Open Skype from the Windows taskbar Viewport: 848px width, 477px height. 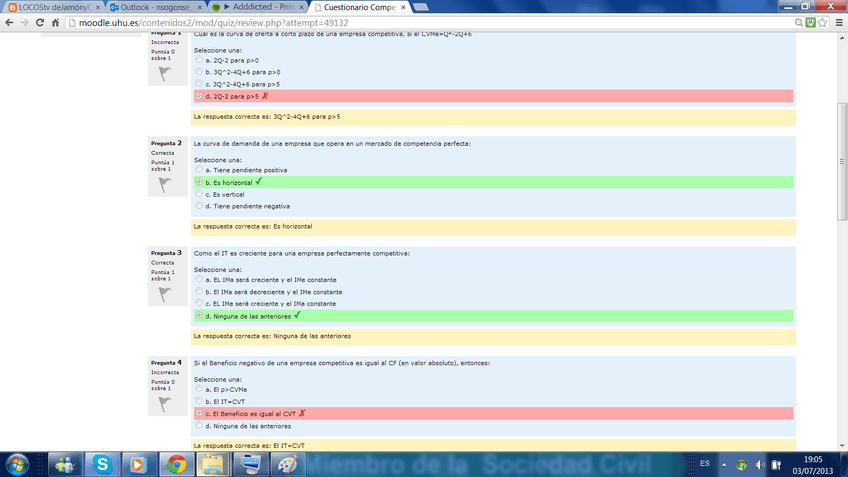(102, 464)
